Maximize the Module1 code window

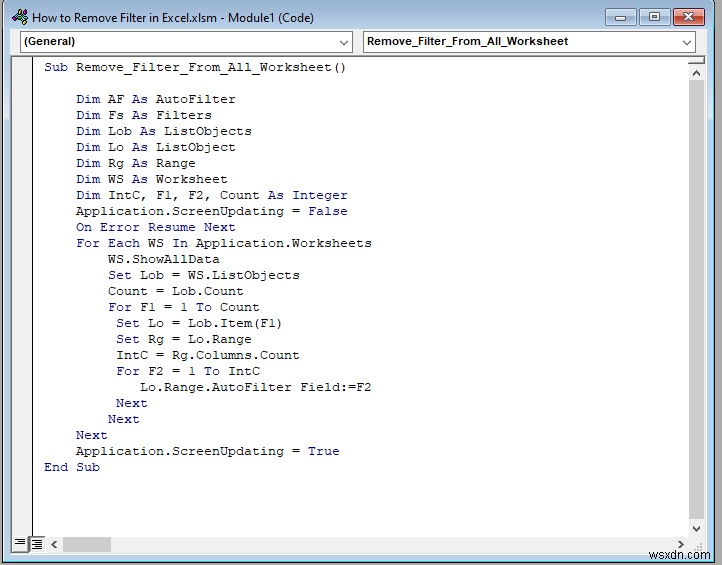click(x=654, y=17)
